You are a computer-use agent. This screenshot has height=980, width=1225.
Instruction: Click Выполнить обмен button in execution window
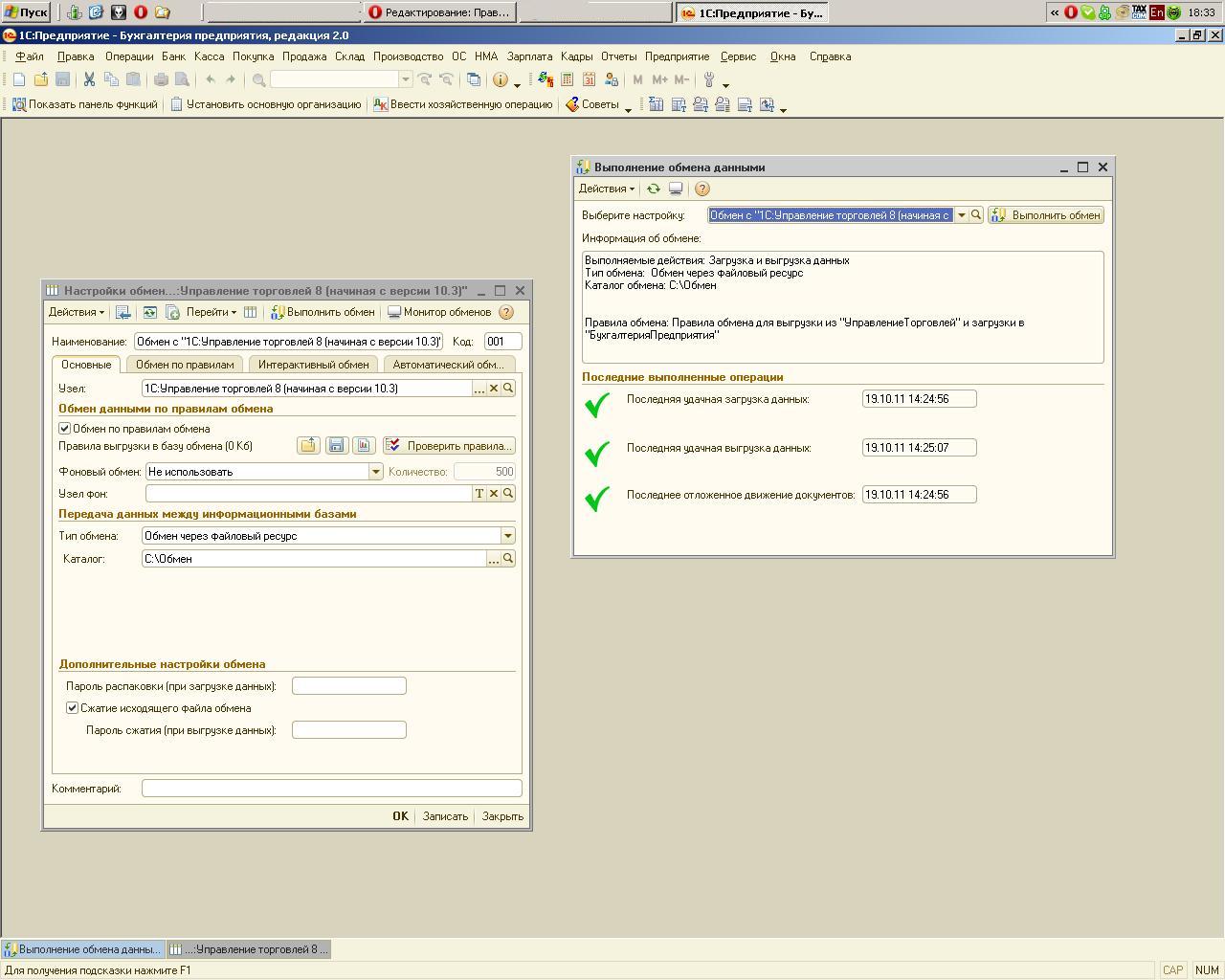1046,215
